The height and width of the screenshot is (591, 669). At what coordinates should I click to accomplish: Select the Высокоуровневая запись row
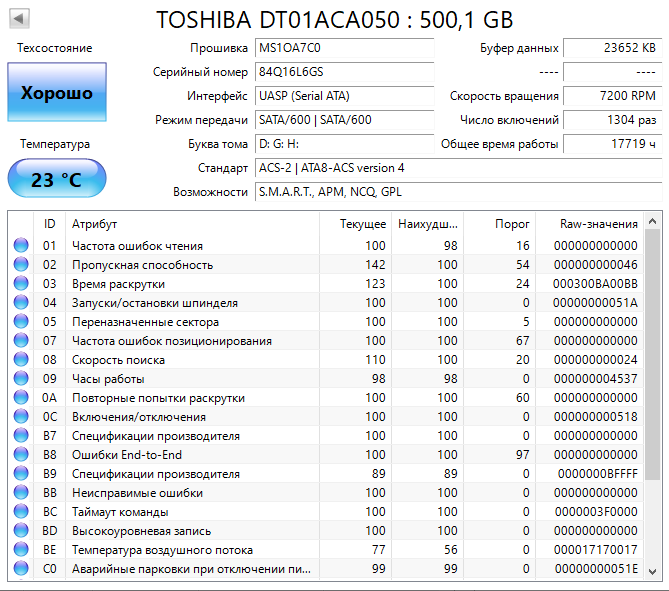click(x=326, y=530)
